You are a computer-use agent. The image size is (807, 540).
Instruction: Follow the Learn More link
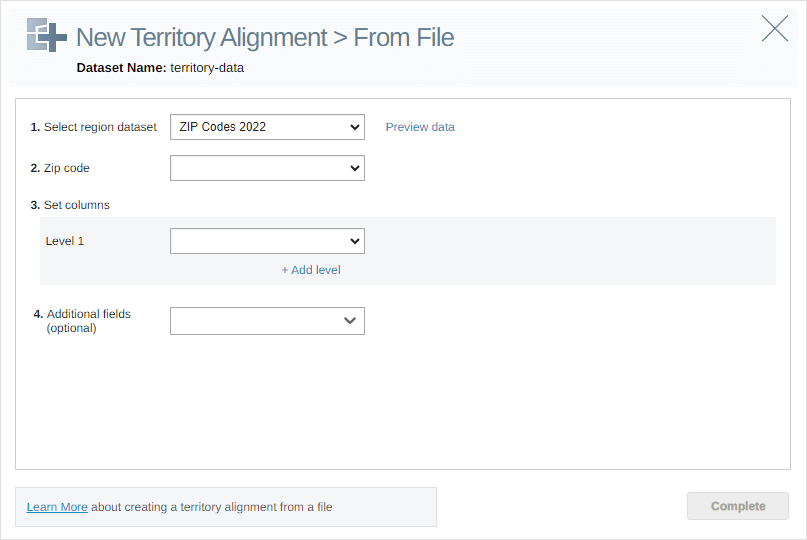[x=57, y=507]
